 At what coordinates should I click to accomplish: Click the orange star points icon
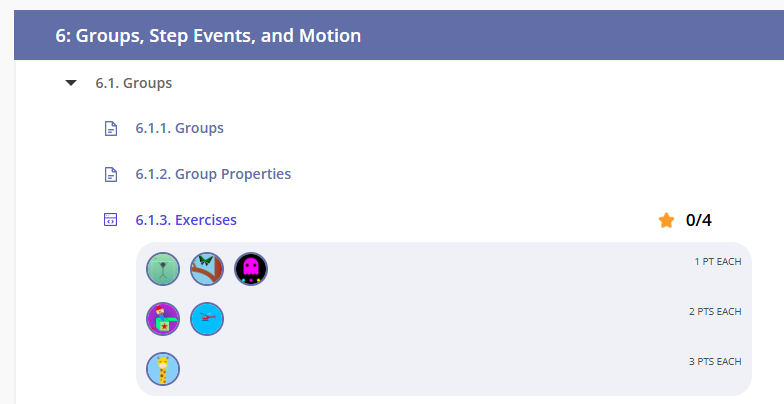[666, 220]
